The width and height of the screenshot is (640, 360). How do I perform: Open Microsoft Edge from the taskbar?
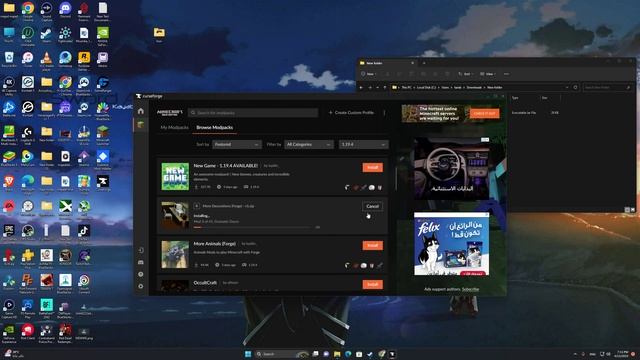click(348, 354)
